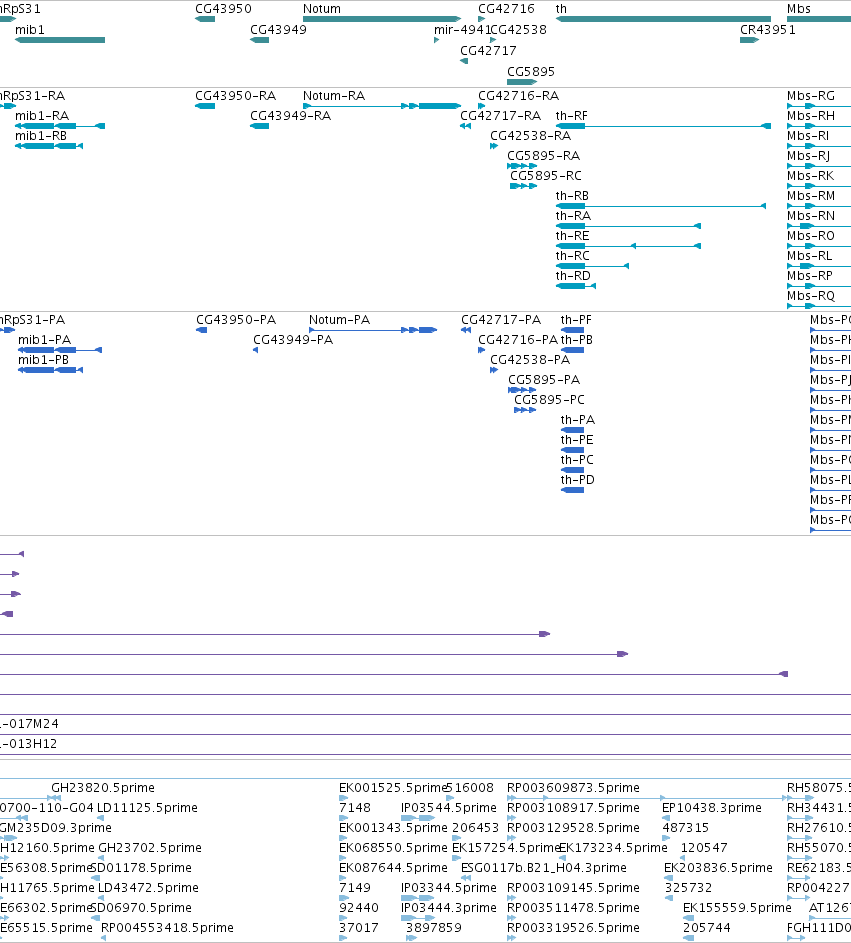Select the "EK173234.5prime" EST label

pyautogui.click(x=613, y=848)
